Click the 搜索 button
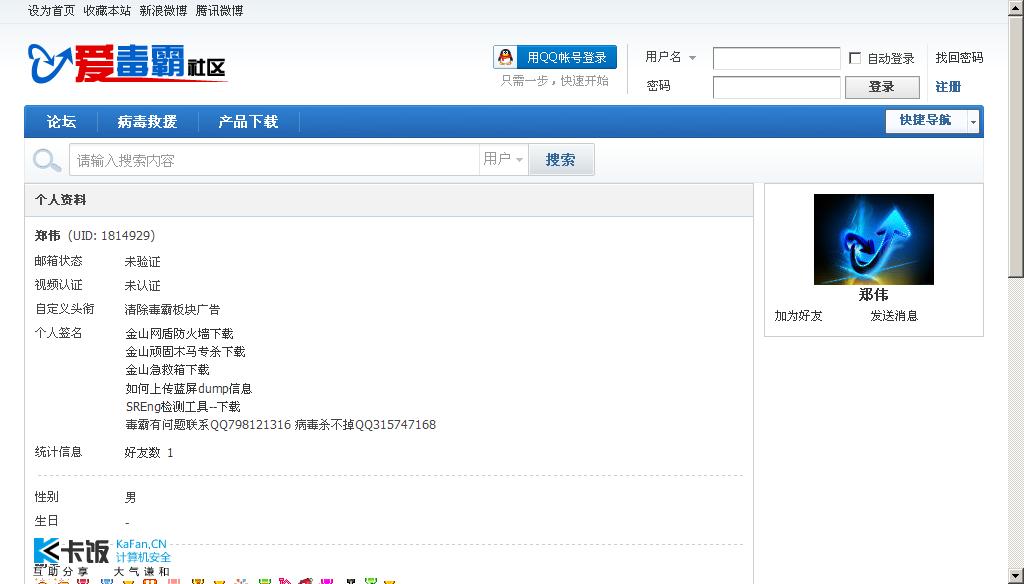1024x584 pixels. (x=561, y=159)
